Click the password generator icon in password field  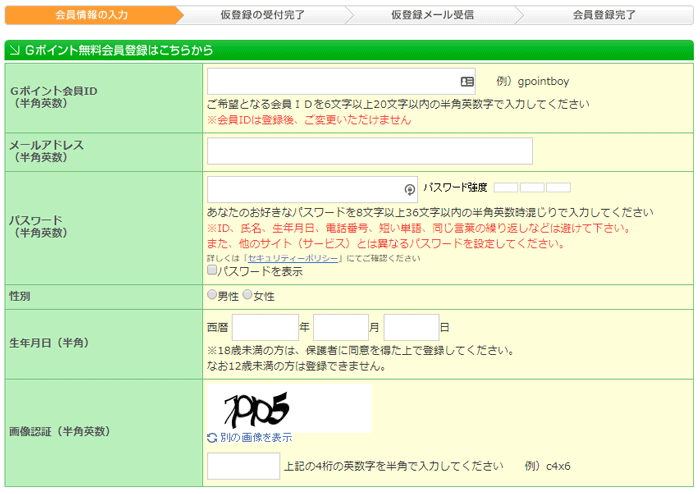(409, 190)
